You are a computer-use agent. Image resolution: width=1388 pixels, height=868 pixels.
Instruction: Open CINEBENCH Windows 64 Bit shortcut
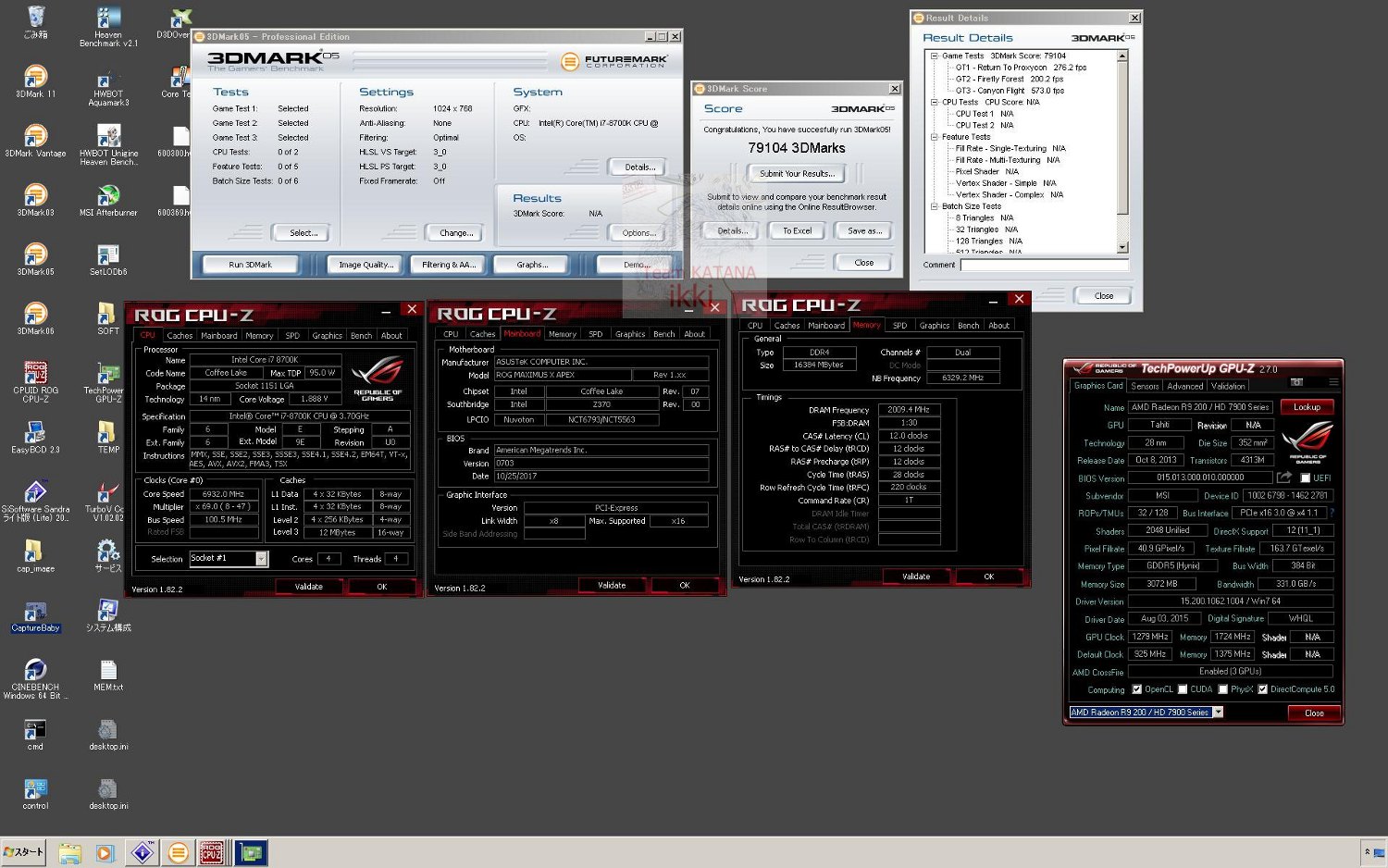pyautogui.click(x=35, y=678)
